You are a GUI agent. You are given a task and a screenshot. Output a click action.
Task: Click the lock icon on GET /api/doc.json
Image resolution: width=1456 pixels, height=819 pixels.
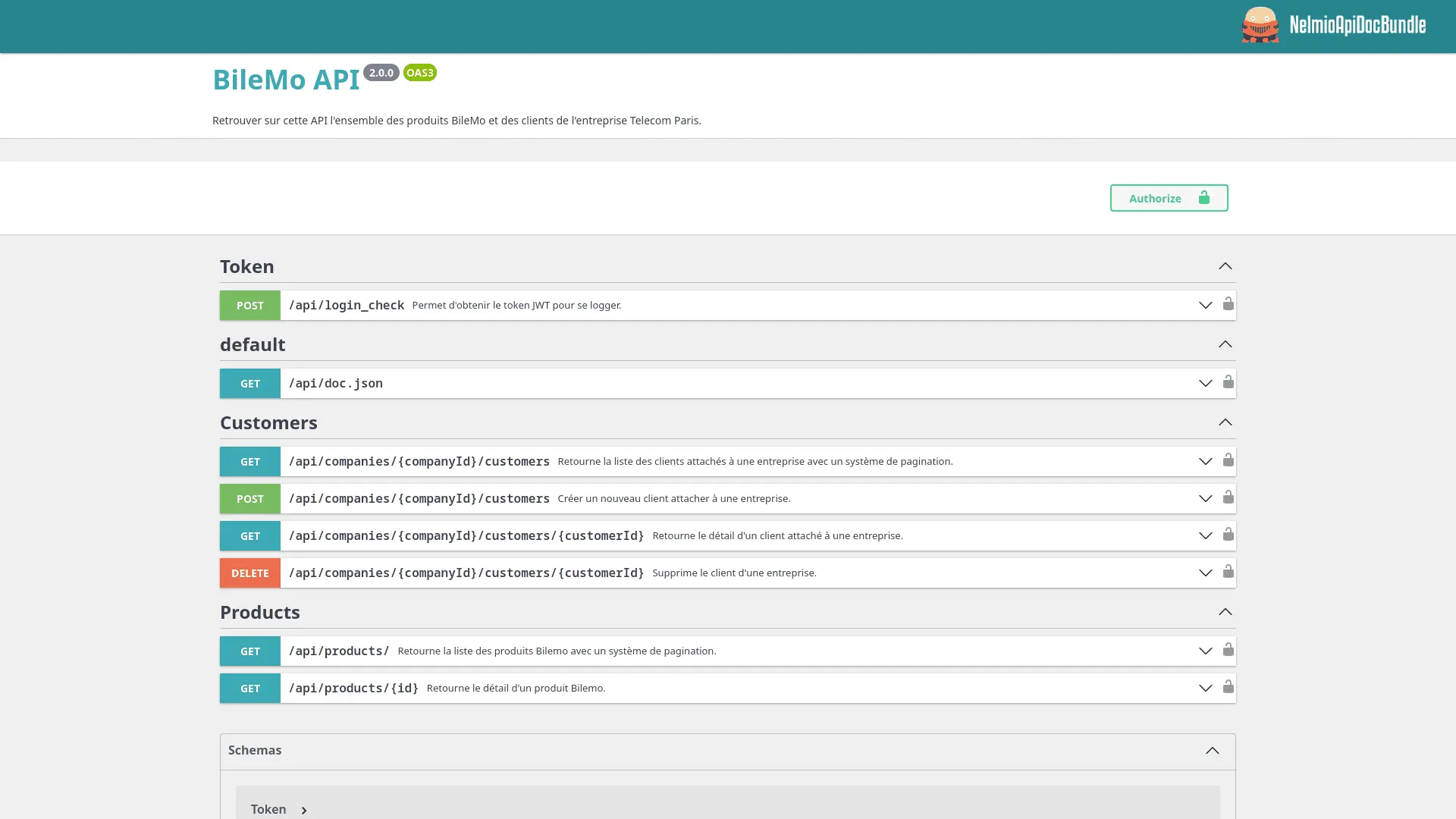click(x=1228, y=382)
